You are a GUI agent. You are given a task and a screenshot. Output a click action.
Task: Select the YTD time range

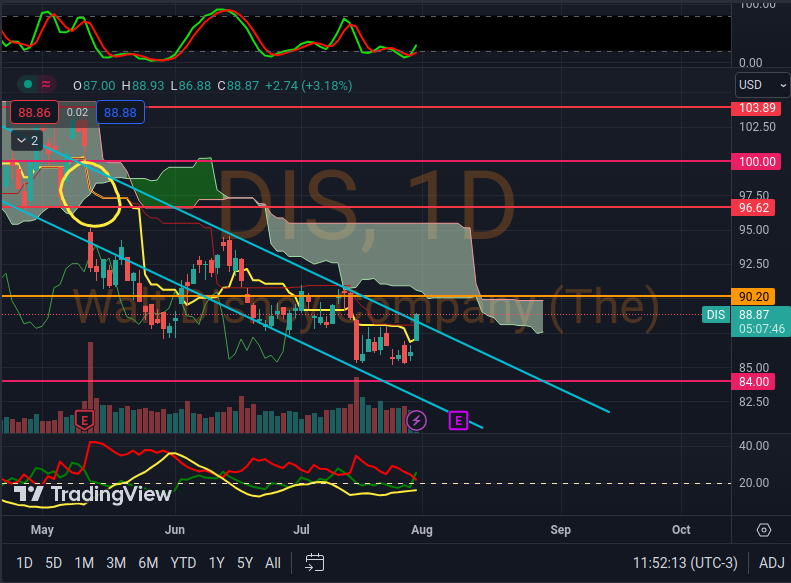coord(183,562)
